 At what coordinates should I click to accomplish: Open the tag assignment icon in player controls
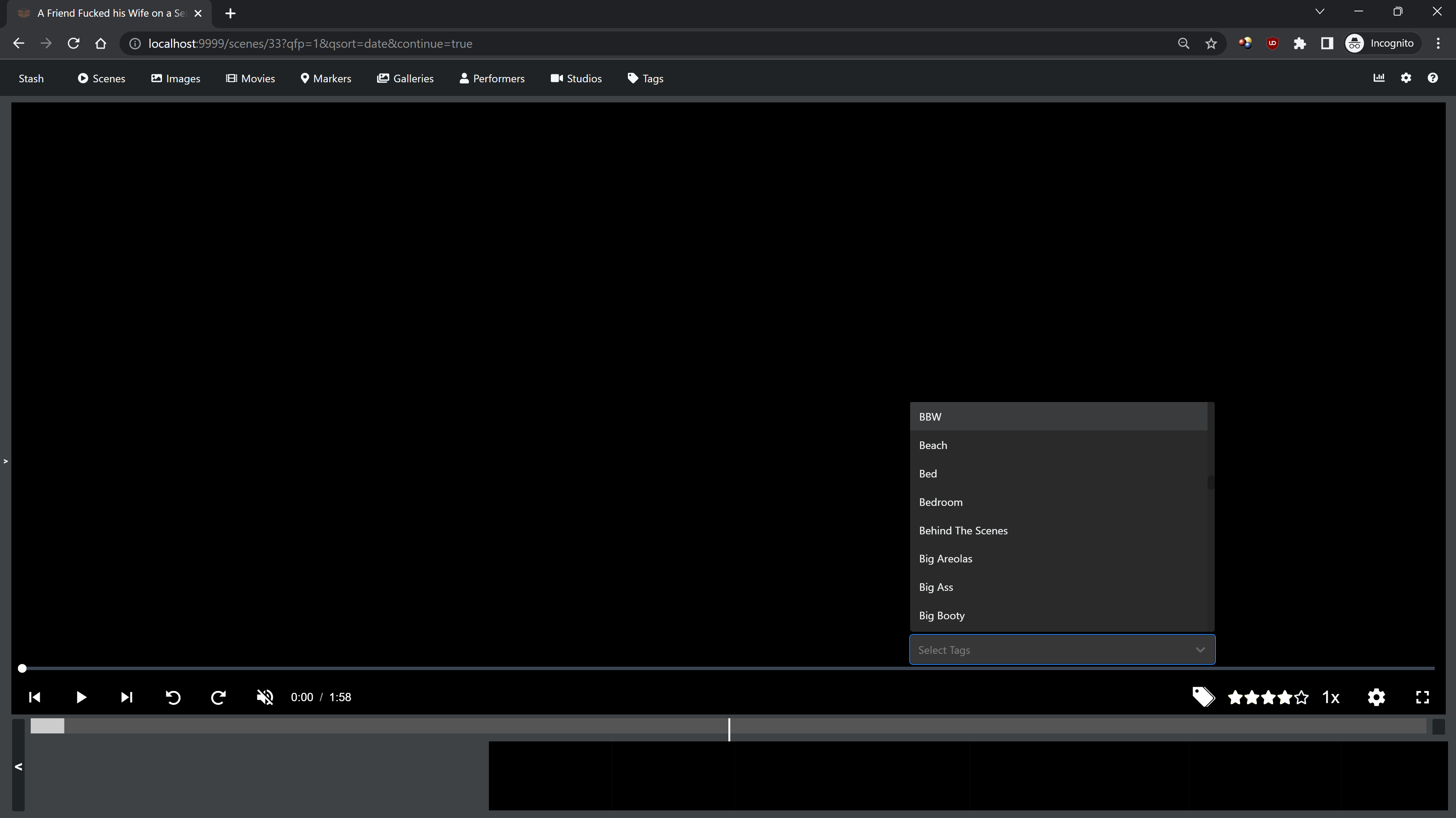point(1204,697)
